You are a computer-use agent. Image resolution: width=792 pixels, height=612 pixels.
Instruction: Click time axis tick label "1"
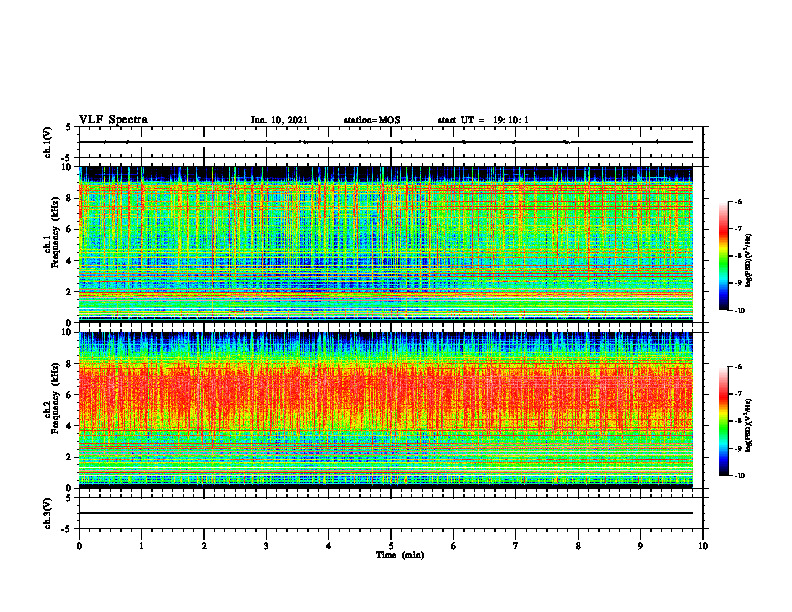click(x=142, y=546)
